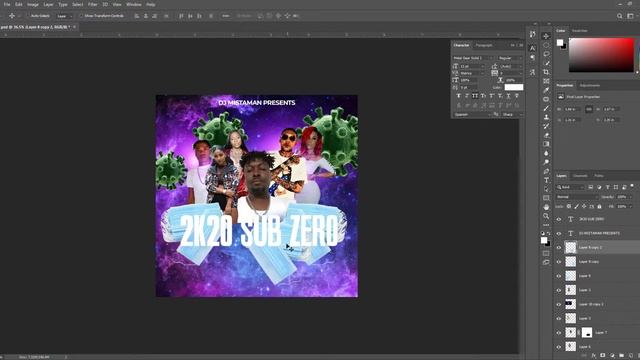Open the Image menu
640x360 pixels.
33,4
